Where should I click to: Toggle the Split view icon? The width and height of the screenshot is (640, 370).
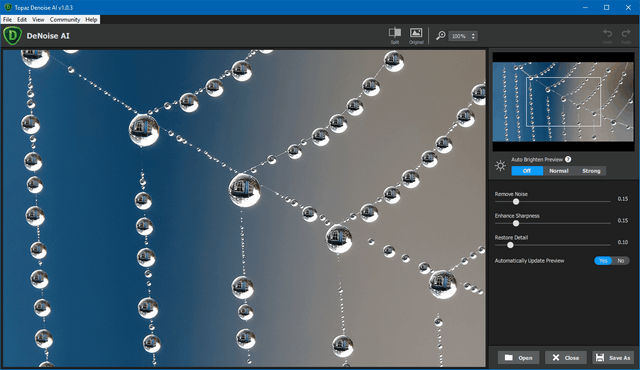pyautogui.click(x=395, y=35)
